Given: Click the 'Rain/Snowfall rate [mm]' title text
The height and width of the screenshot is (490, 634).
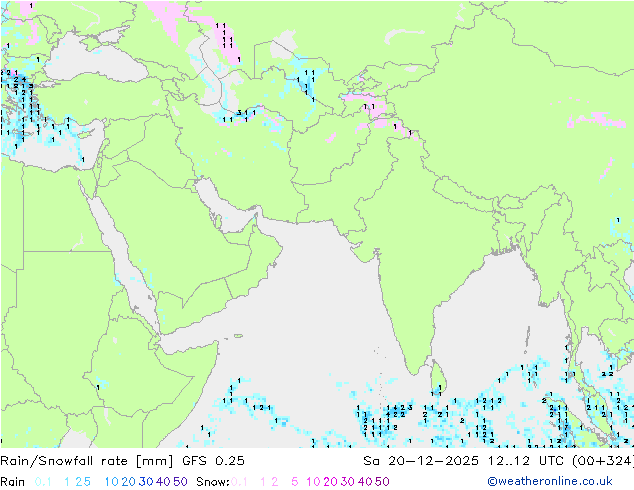Looking at the screenshot, I should click(x=87, y=461).
